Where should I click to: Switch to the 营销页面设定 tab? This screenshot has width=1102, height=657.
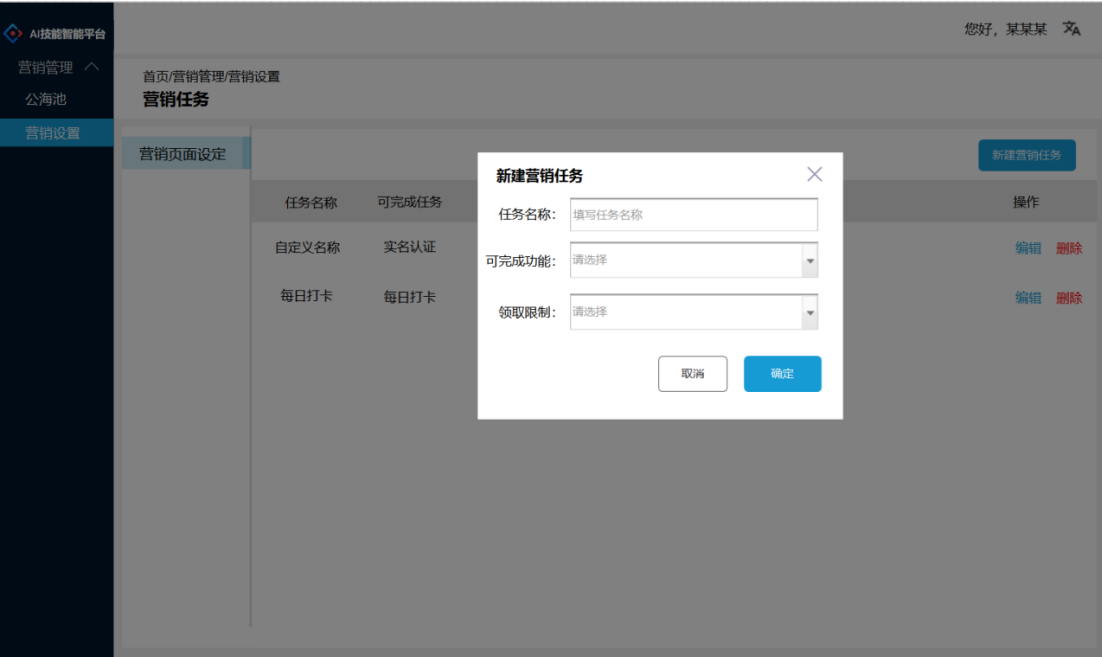182,154
